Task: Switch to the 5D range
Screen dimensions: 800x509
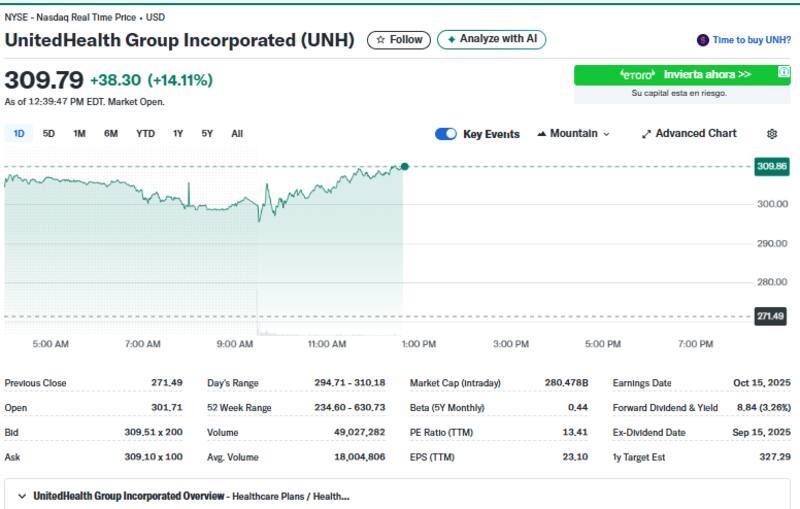Action: pos(49,134)
